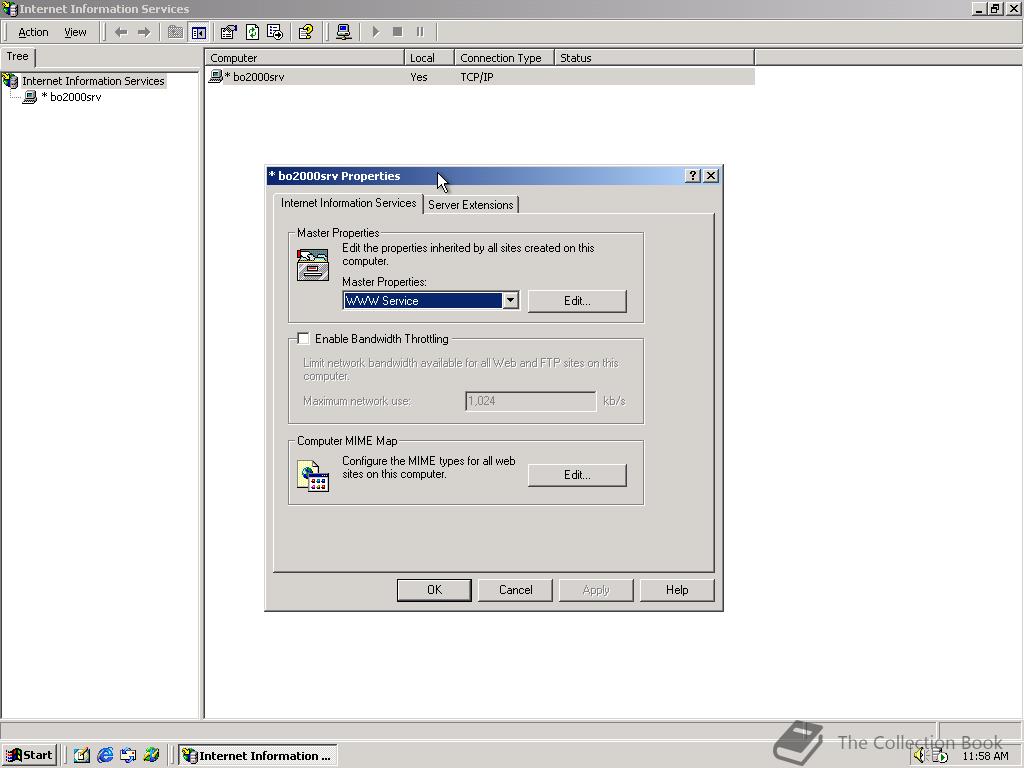
Task: Click the Help question-mark toolbar icon
Action: [x=306, y=32]
